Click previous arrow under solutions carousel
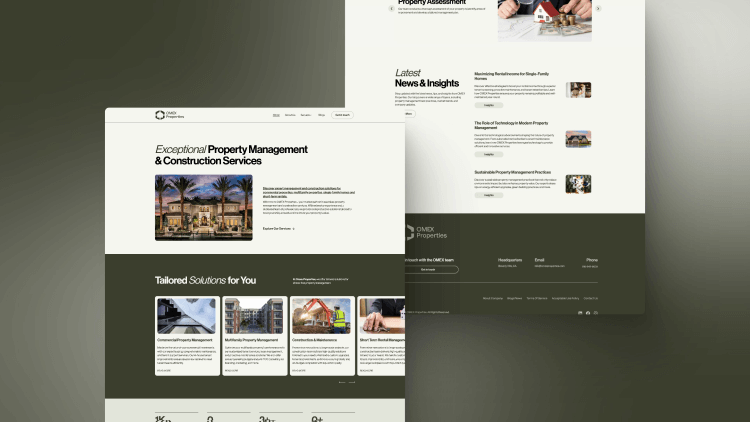 tap(342, 382)
